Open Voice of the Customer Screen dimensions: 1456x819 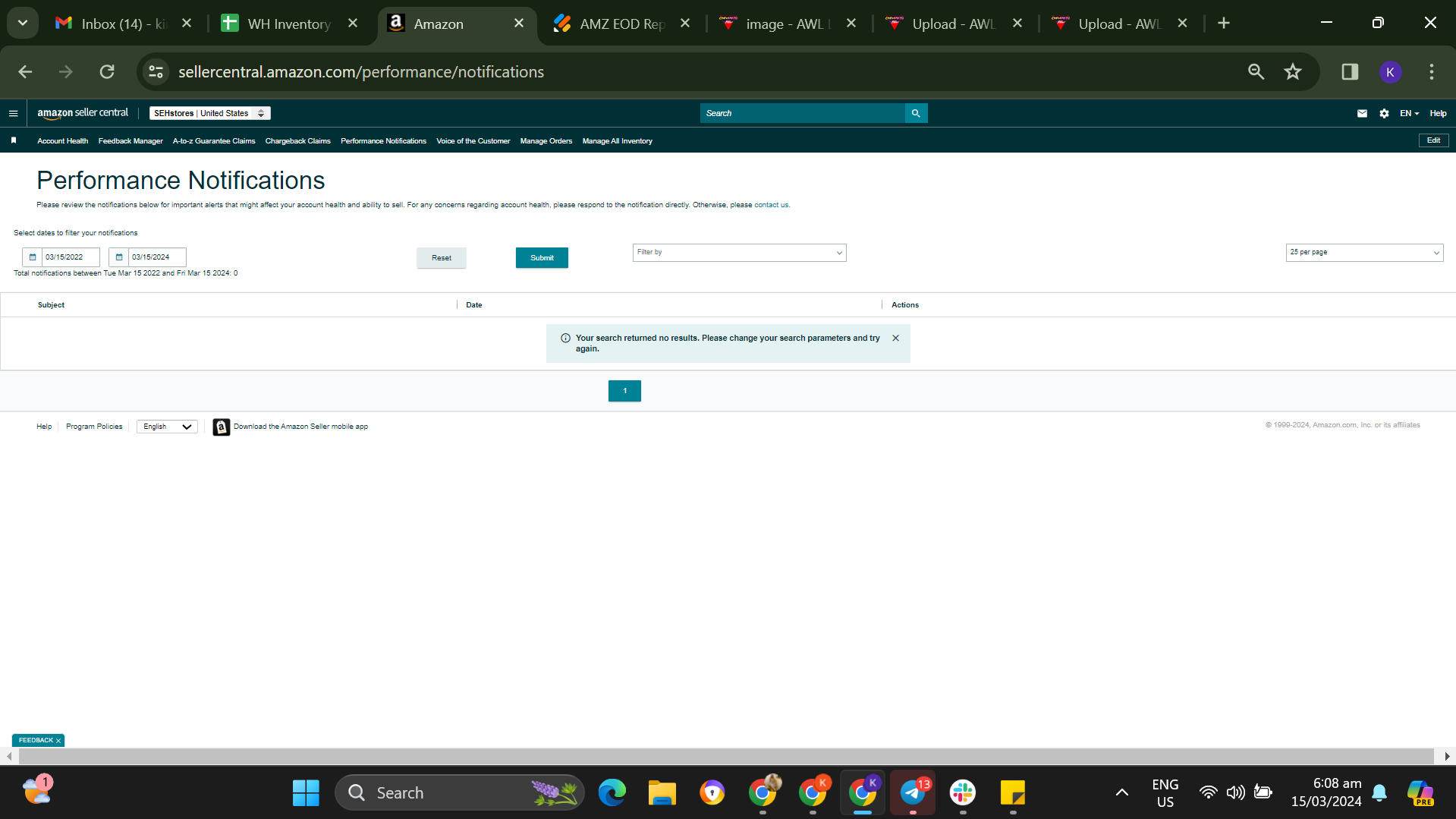tap(473, 141)
